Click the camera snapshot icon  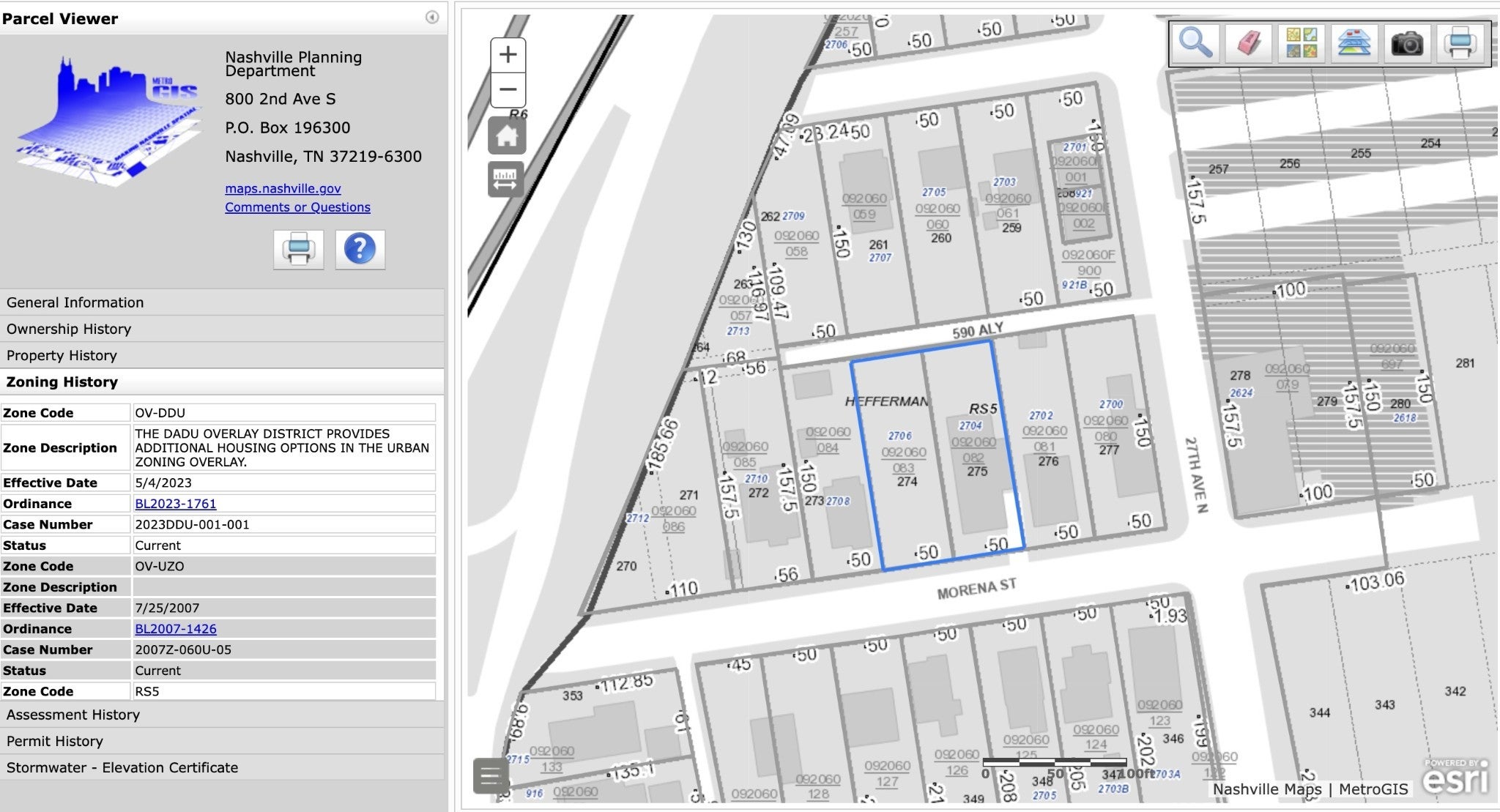point(1407,43)
